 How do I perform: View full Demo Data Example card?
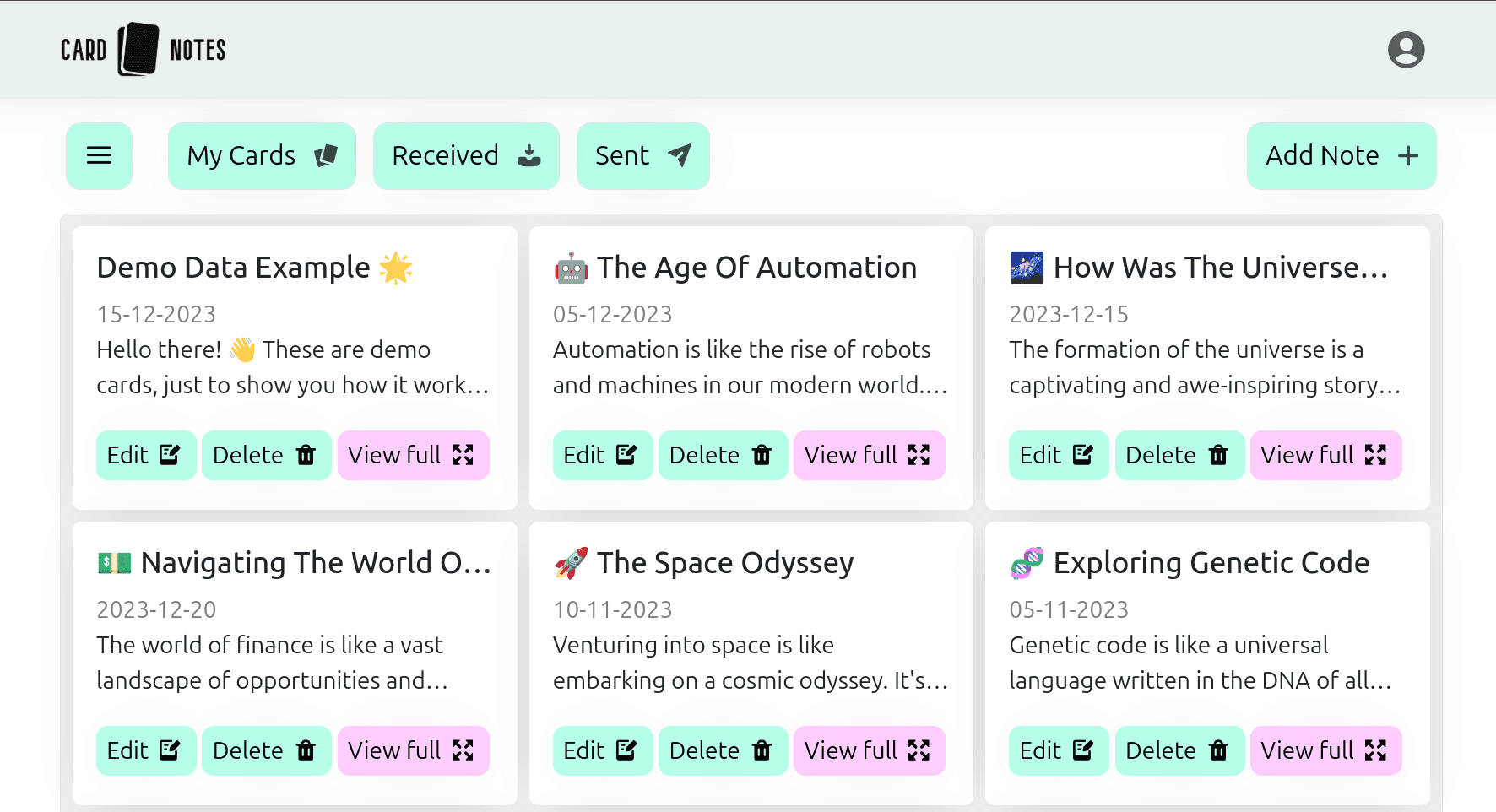click(413, 455)
